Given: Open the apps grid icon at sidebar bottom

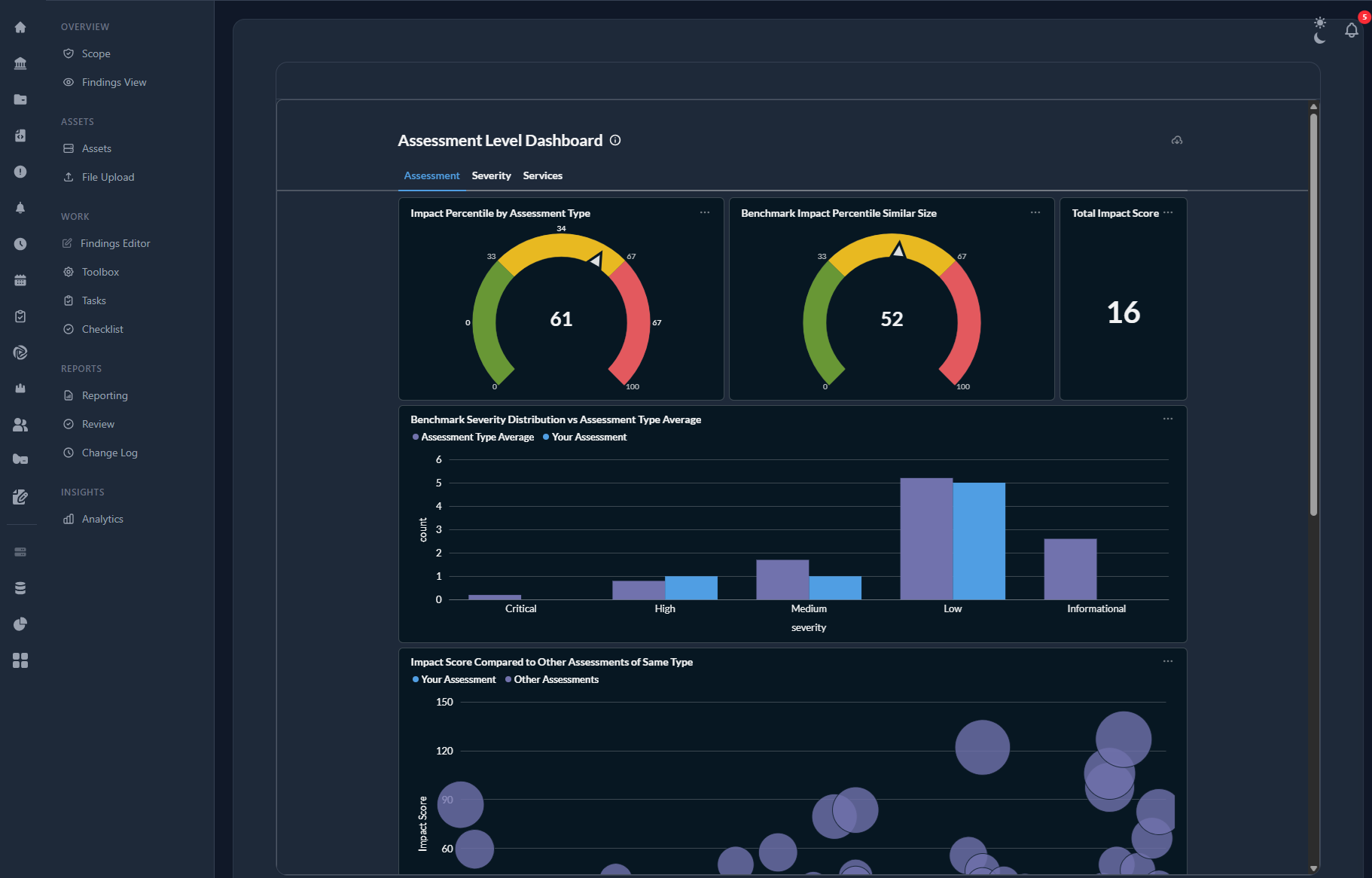Looking at the screenshot, I should 20,660.
